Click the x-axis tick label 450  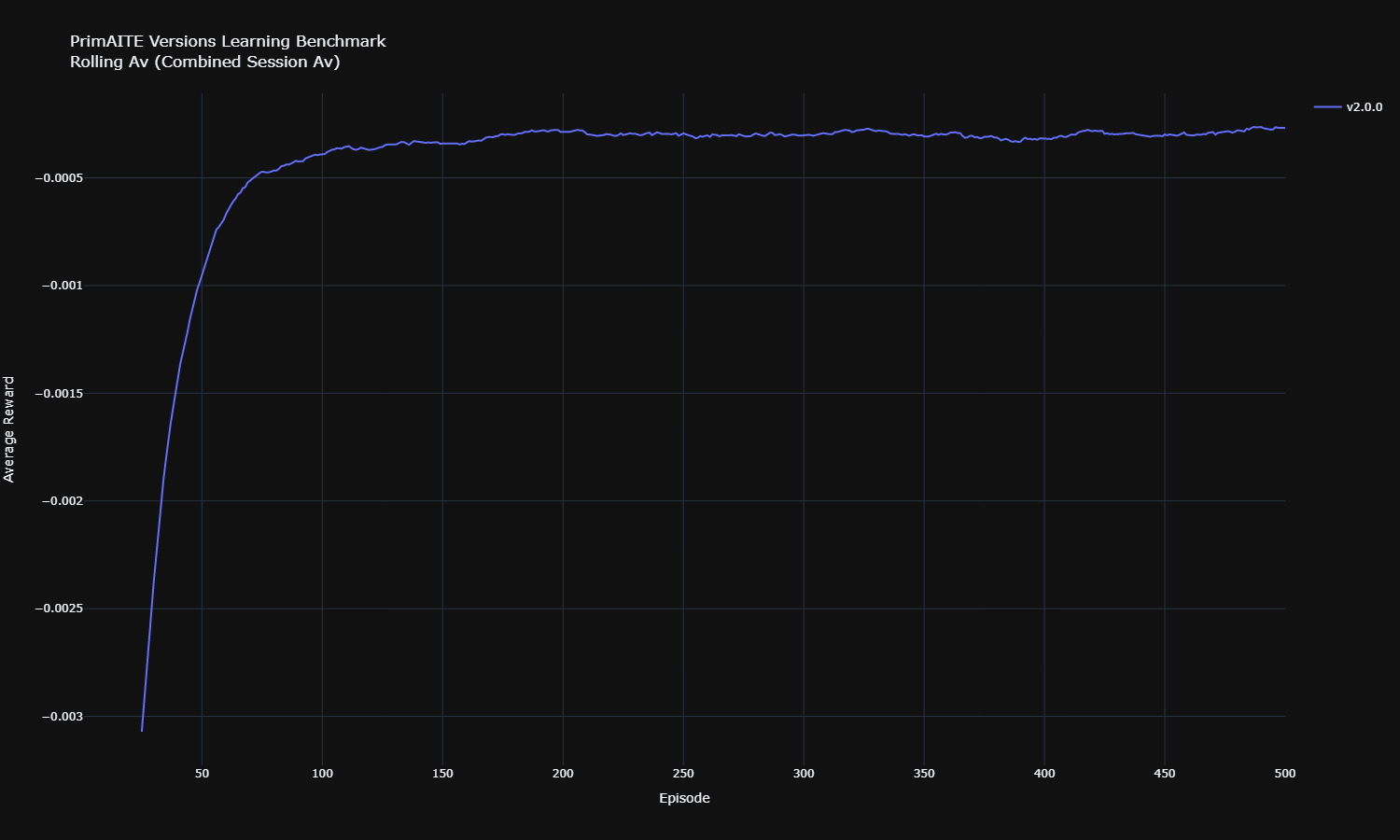pos(1165,774)
